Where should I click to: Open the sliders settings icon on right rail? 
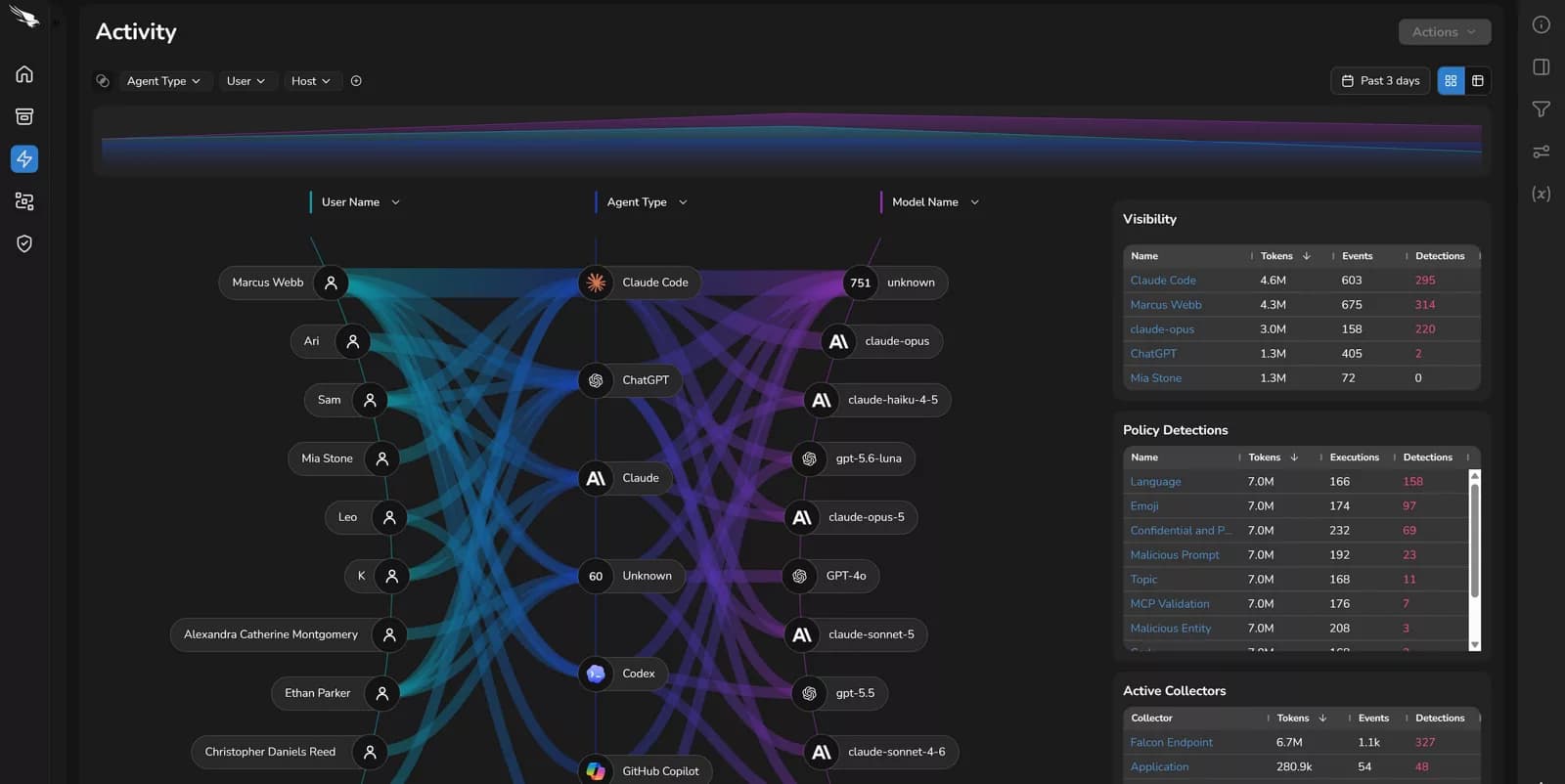tap(1541, 152)
